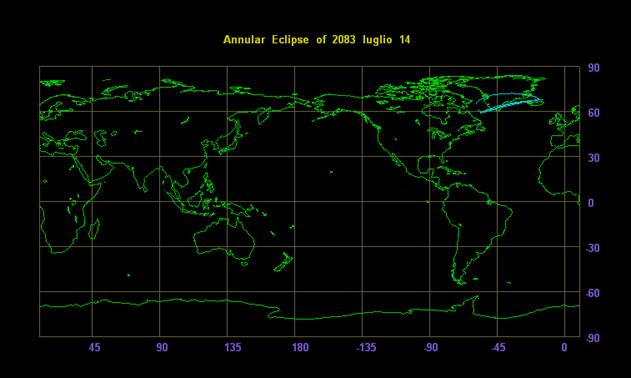Click the -60 latitude label
This screenshot has width=631, height=378.
(592, 293)
